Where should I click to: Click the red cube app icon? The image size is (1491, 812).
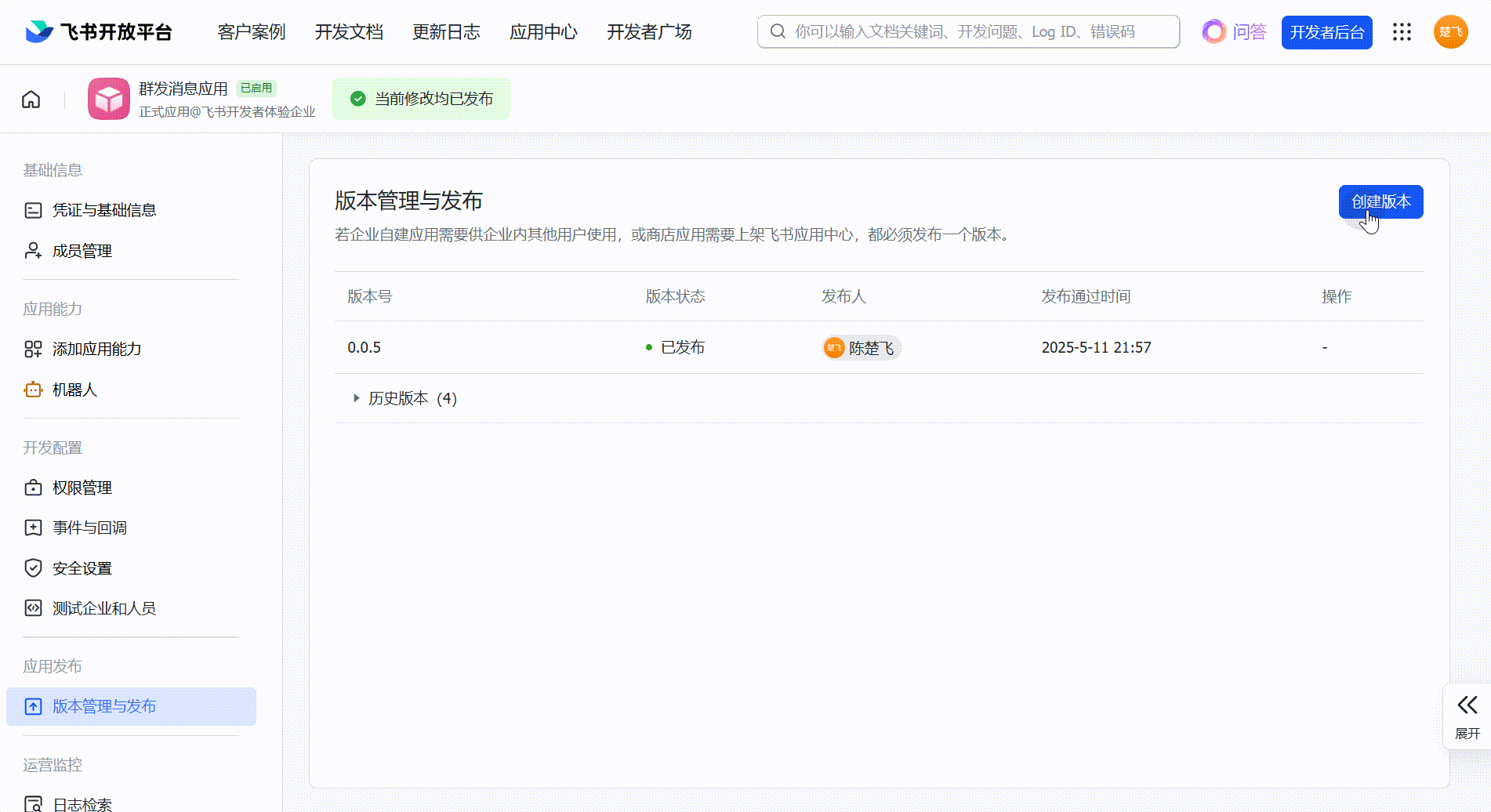(109, 99)
